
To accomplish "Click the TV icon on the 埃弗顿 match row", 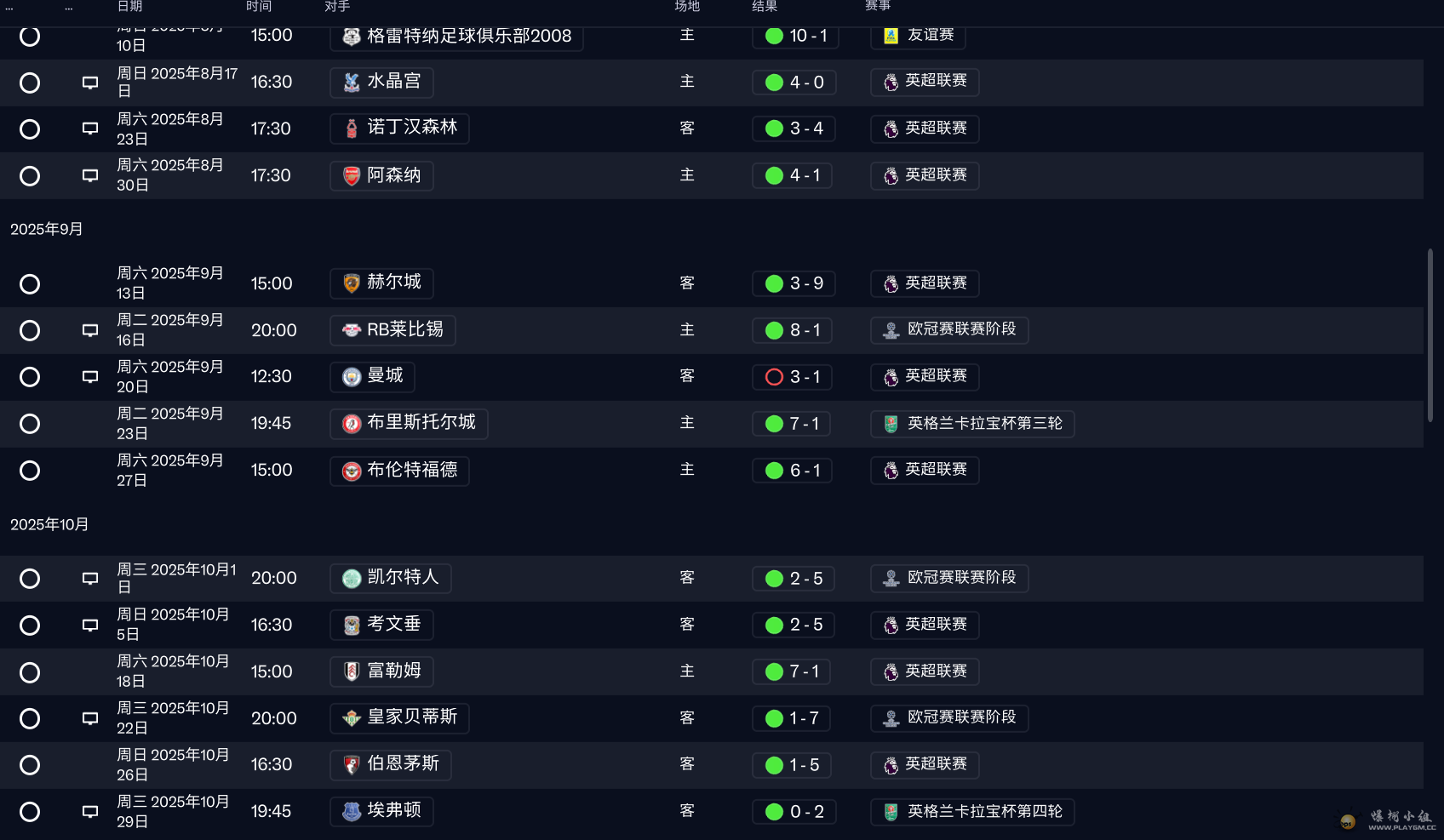I will click(x=89, y=812).
